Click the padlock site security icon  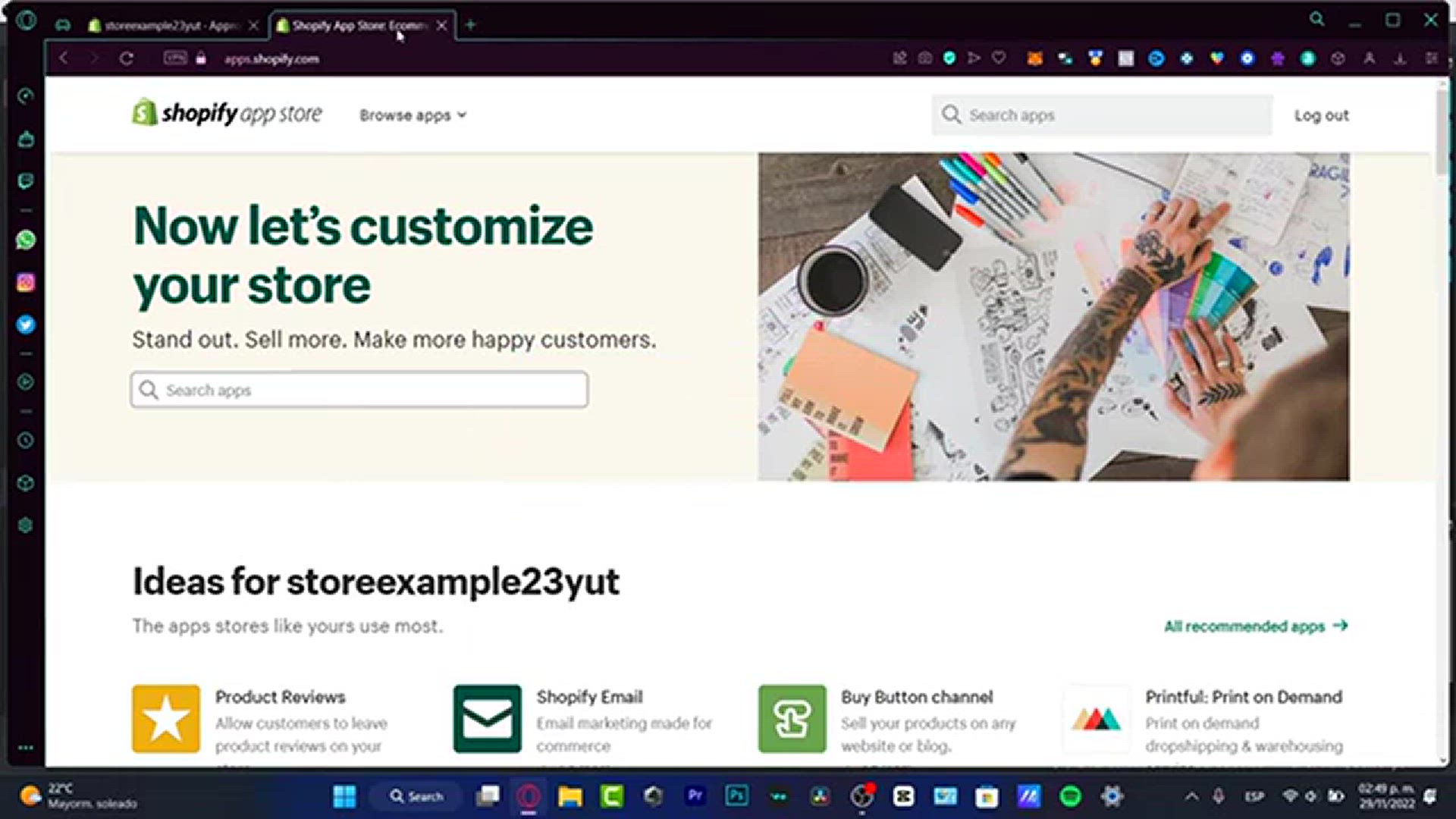(201, 58)
